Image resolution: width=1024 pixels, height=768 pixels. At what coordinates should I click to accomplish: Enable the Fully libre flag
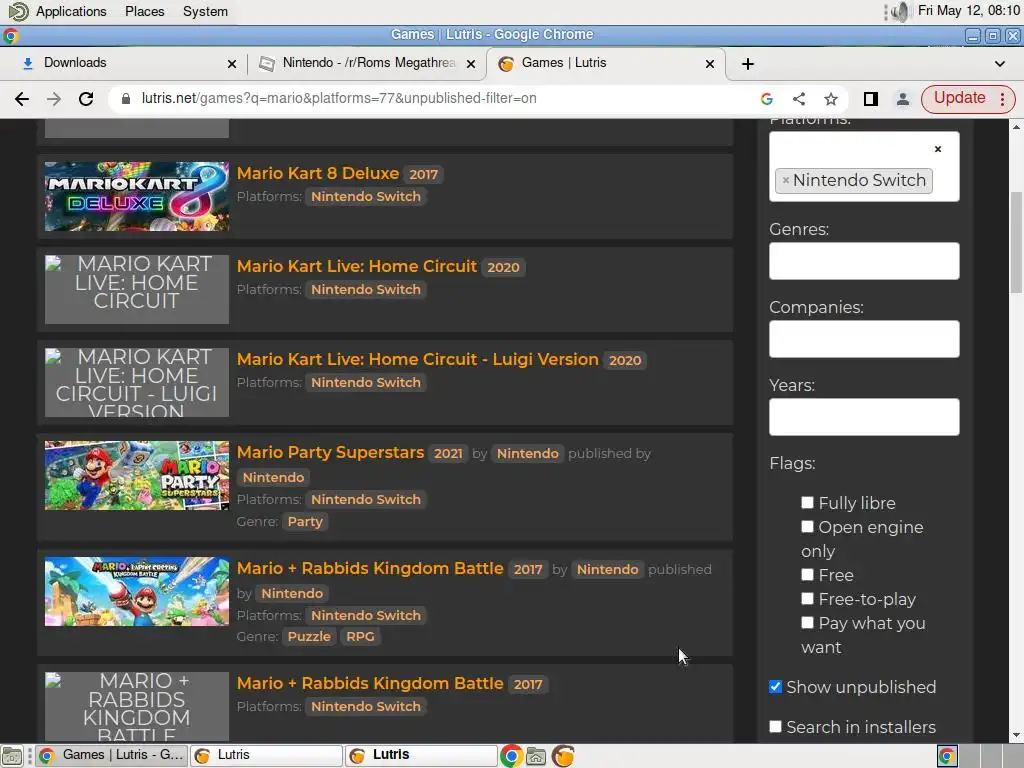coord(807,502)
